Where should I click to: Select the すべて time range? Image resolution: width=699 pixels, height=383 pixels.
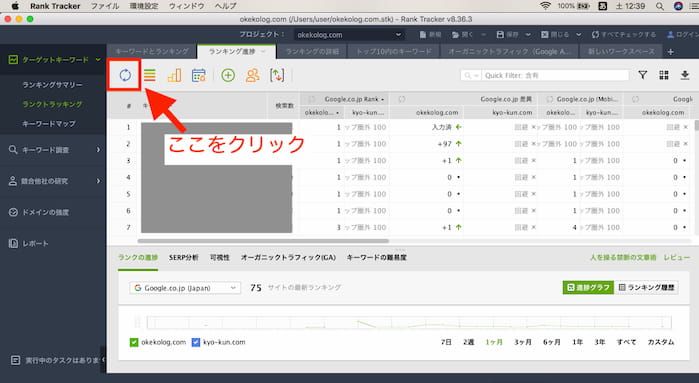626,342
